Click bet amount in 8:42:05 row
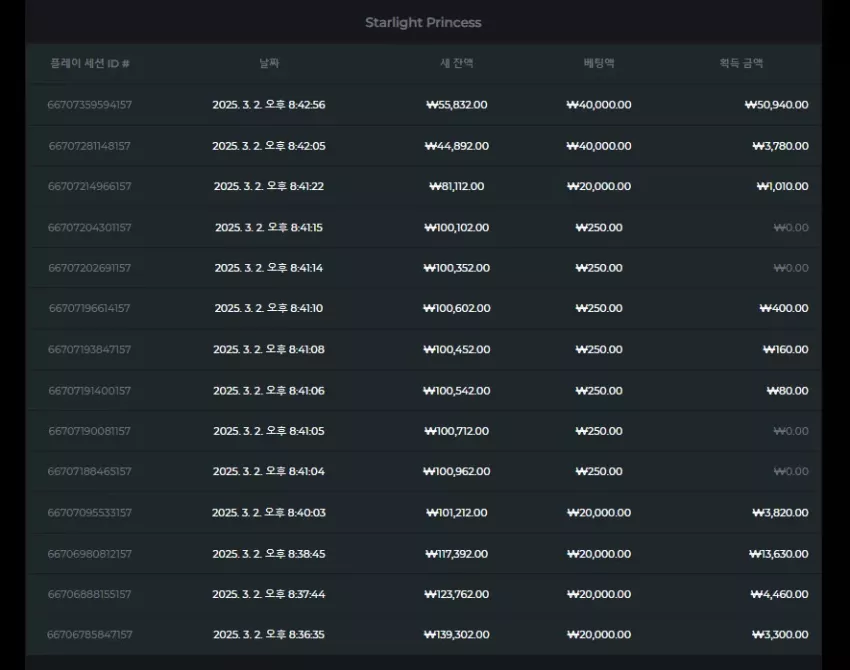The height and width of the screenshot is (670, 850). (599, 146)
